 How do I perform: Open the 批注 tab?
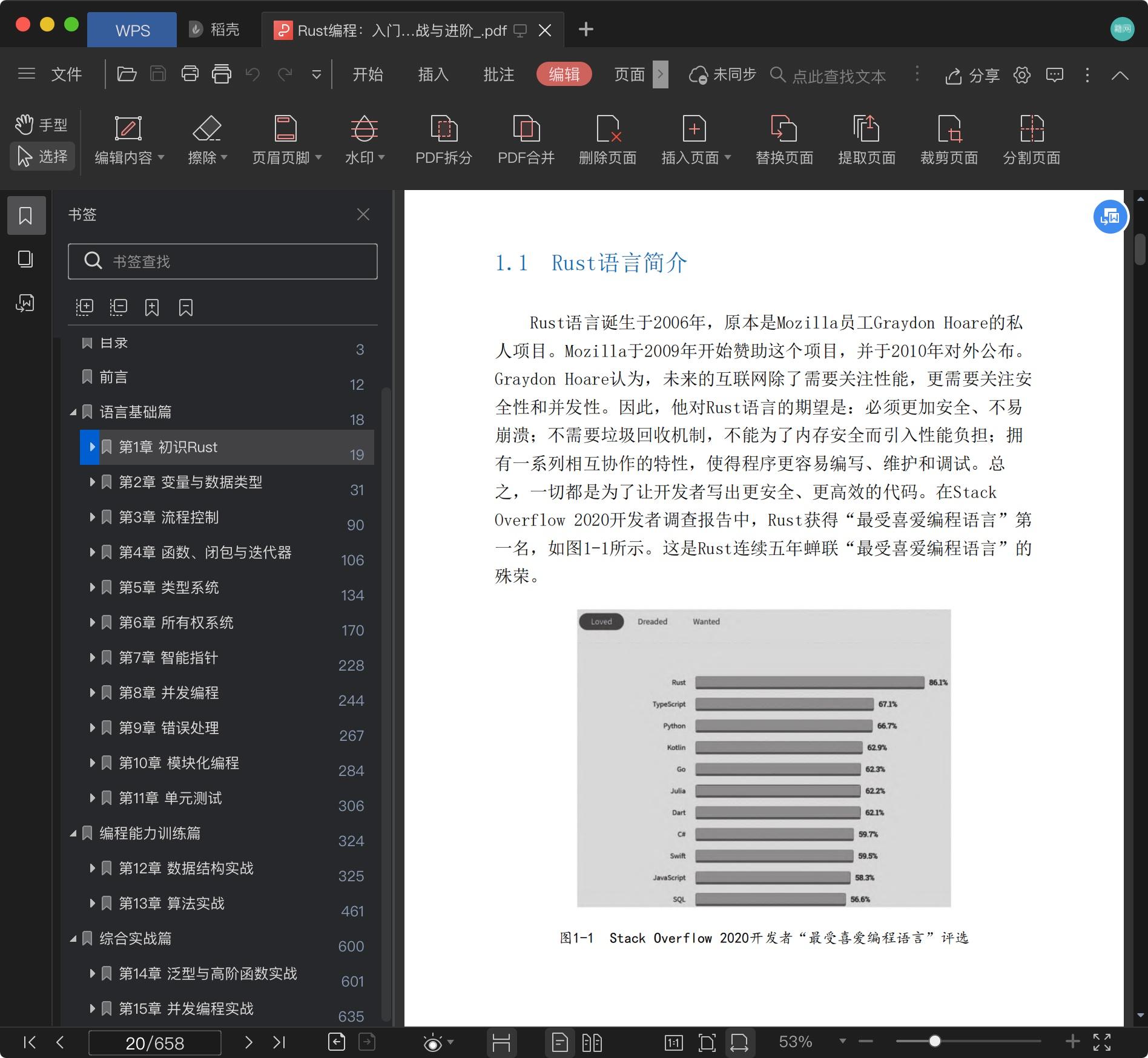[x=498, y=74]
